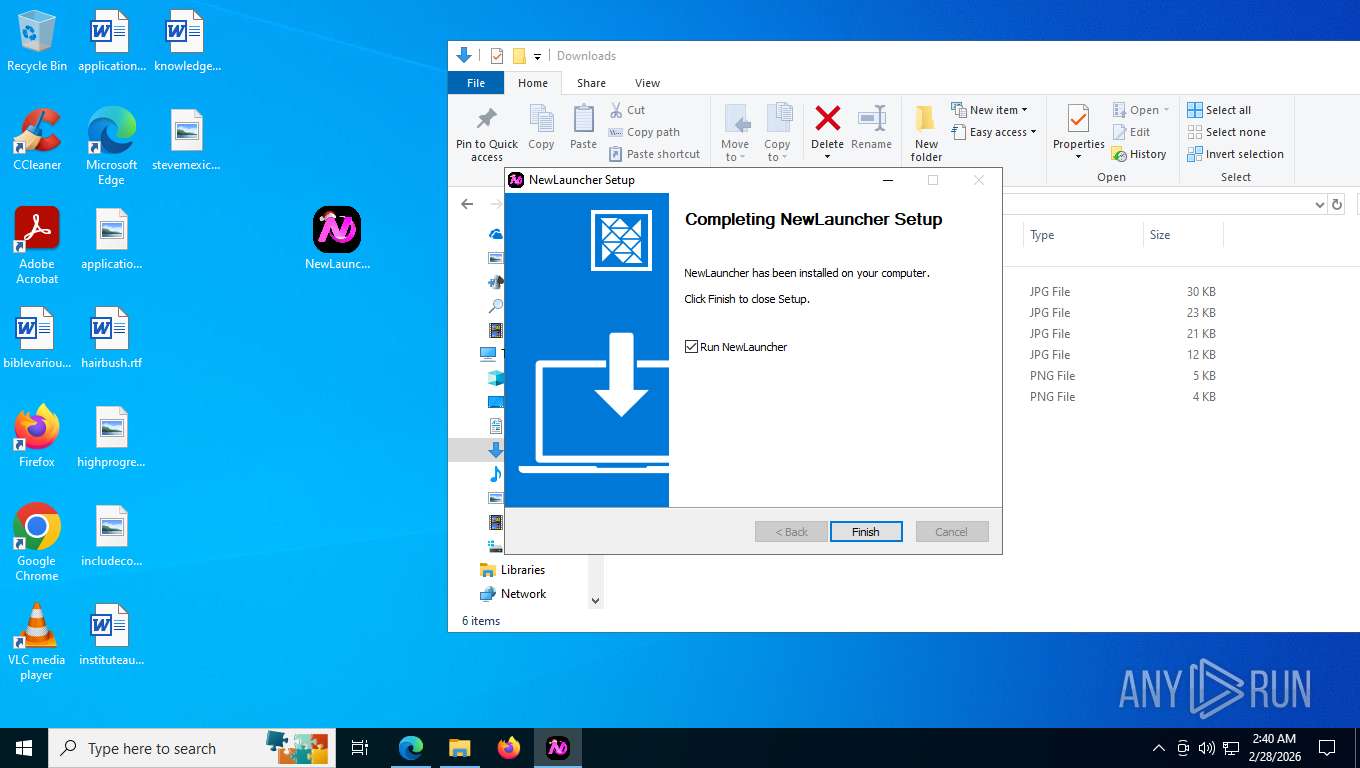Open the address bar history dropdown
Image resolution: width=1360 pixels, height=768 pixels.
1319,204
